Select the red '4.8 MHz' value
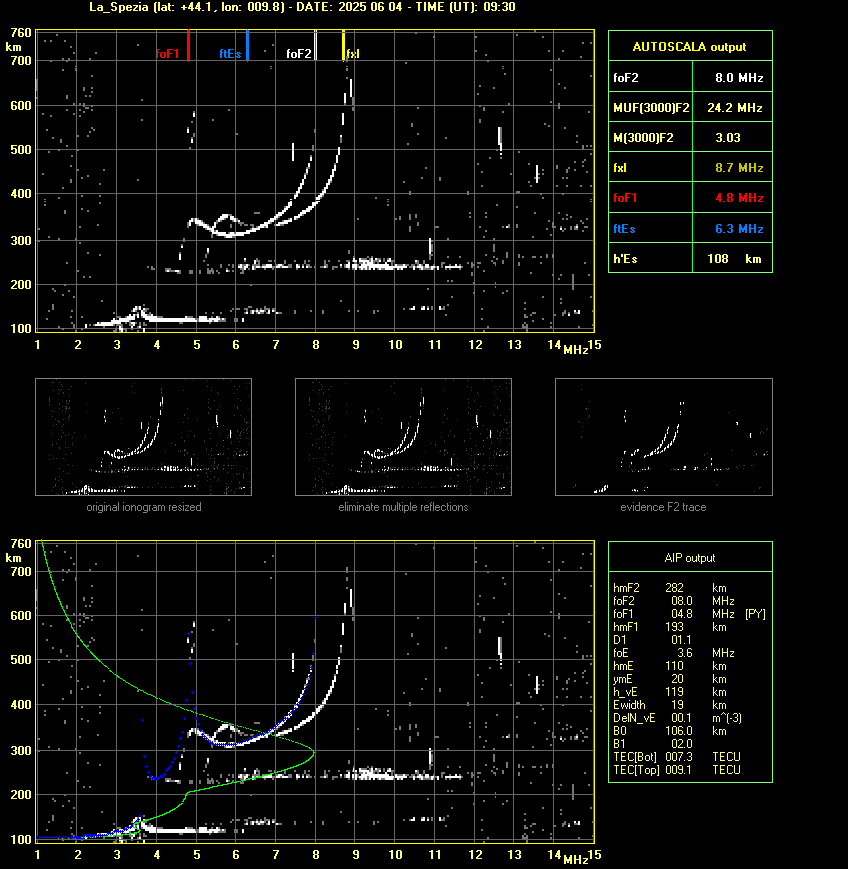The width and height of the screenshot is (848, 869). pos(739,198)
